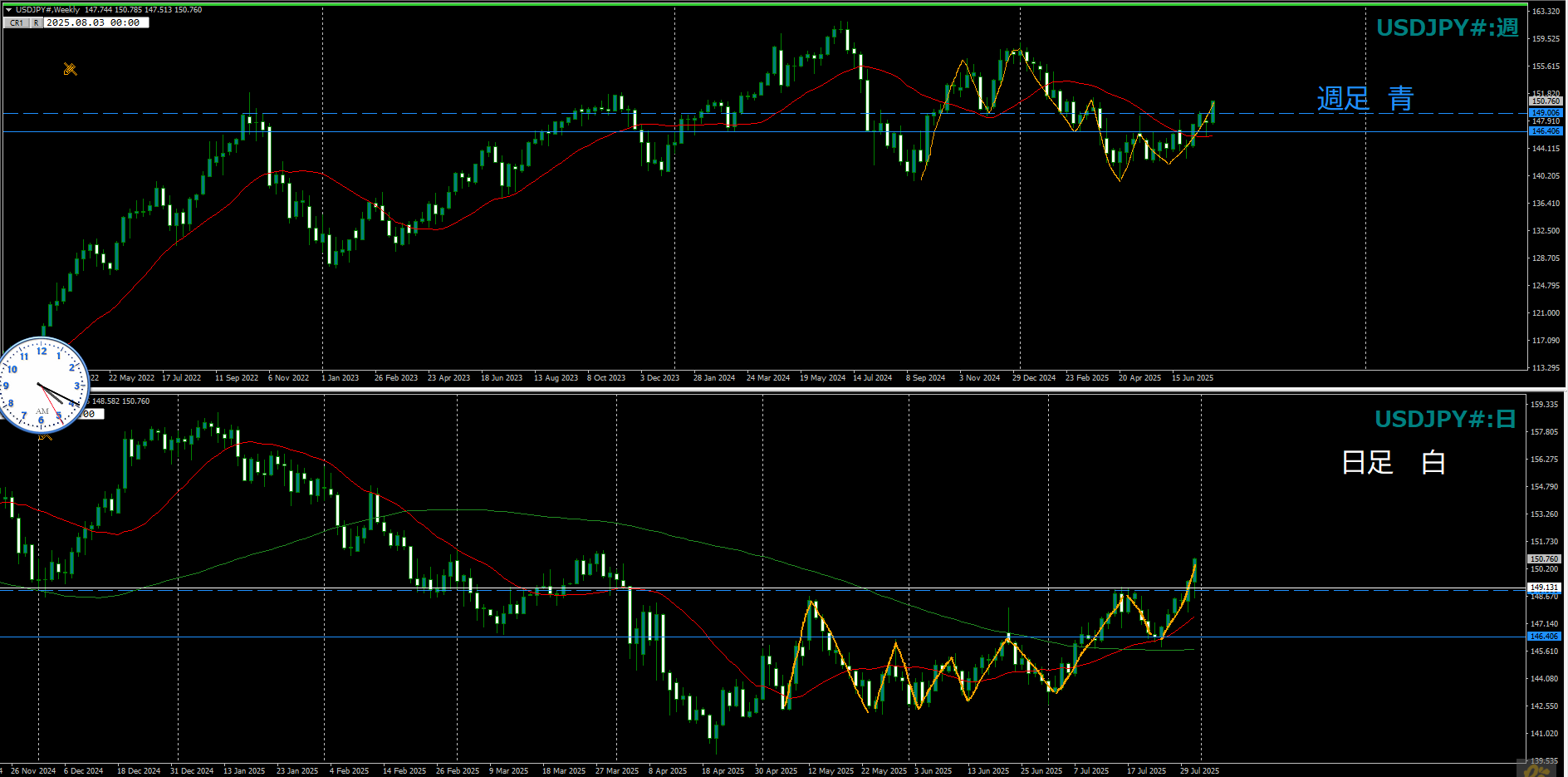Screen dimensions: 1568x777
Task: Click the analog clock widget
Action: [x=42, y=385]
